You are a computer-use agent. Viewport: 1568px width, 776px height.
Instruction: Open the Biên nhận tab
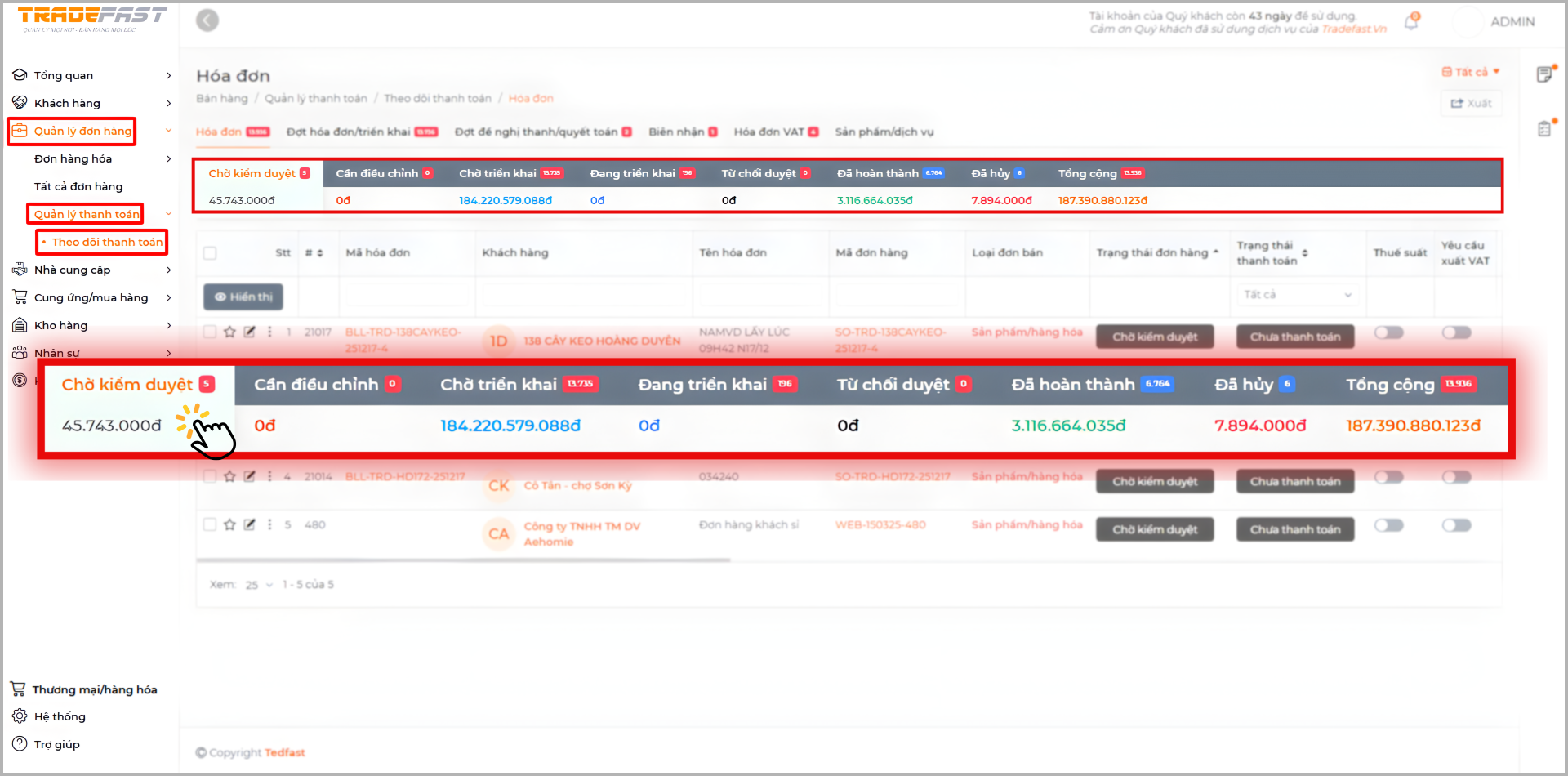(682, 132)
